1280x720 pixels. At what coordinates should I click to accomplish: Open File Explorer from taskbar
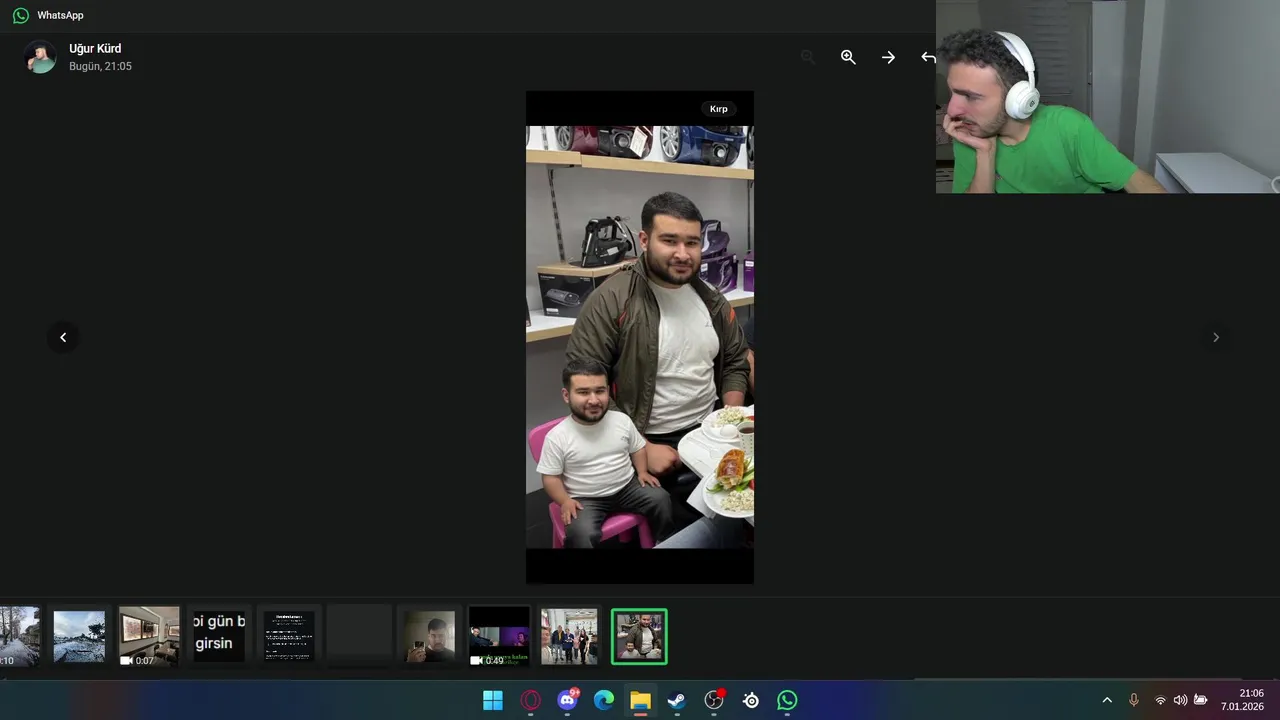[x=640, y=700]
